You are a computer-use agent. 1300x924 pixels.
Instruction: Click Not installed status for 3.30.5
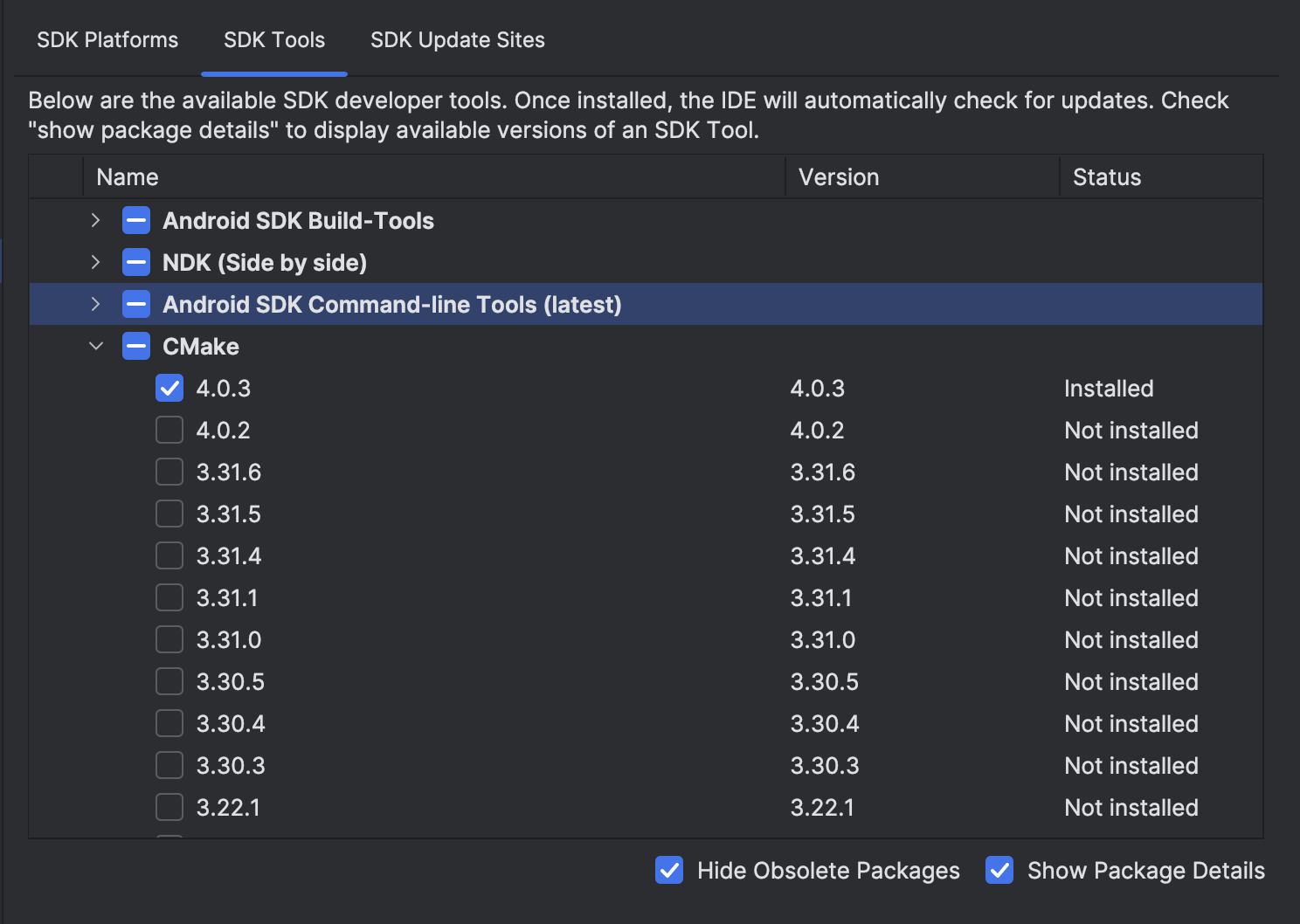click(1131, 682)
